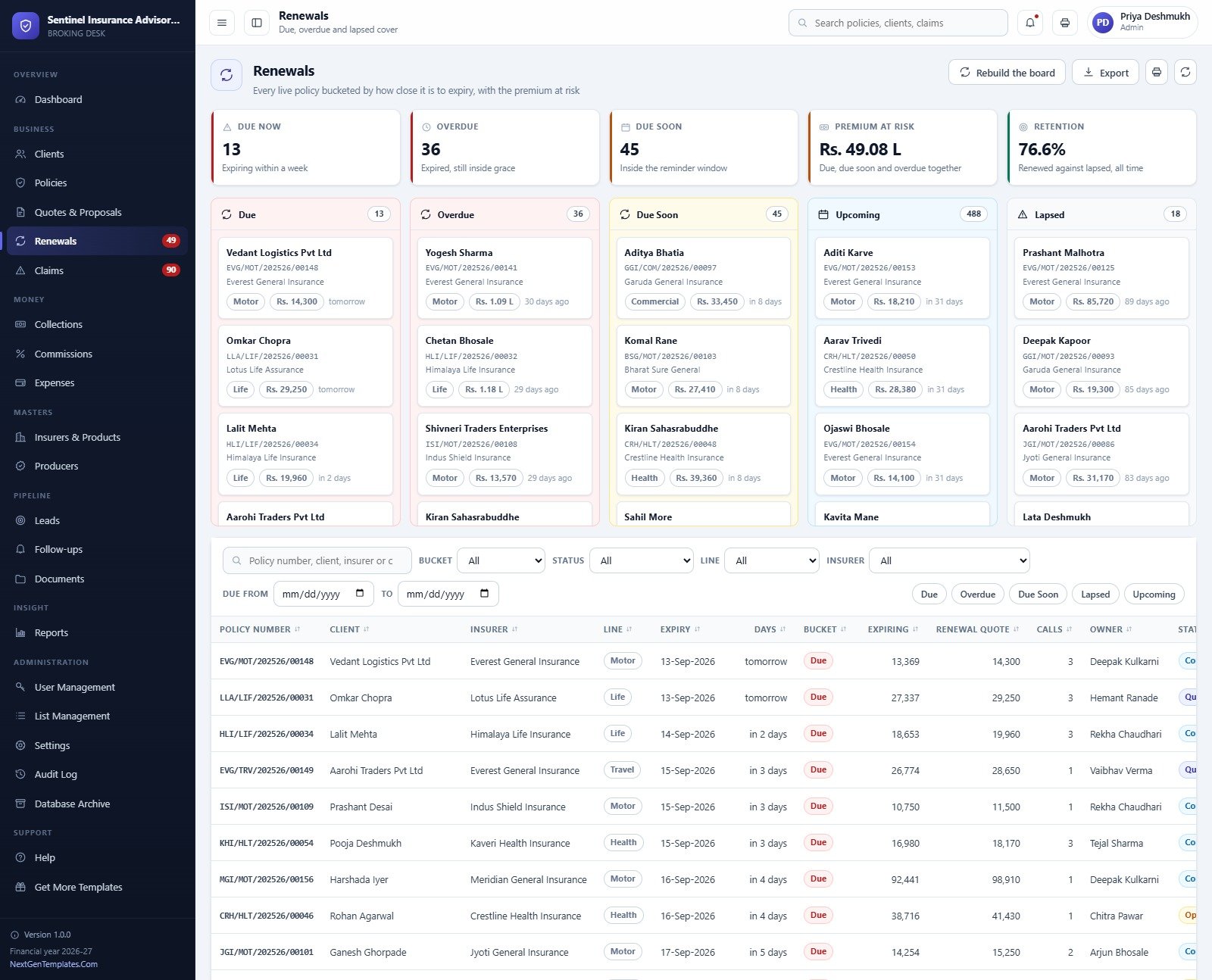This screenshot has width=1212, height=980.
Task: Click the hamburger menu icon in header
Action: point(221,23)
